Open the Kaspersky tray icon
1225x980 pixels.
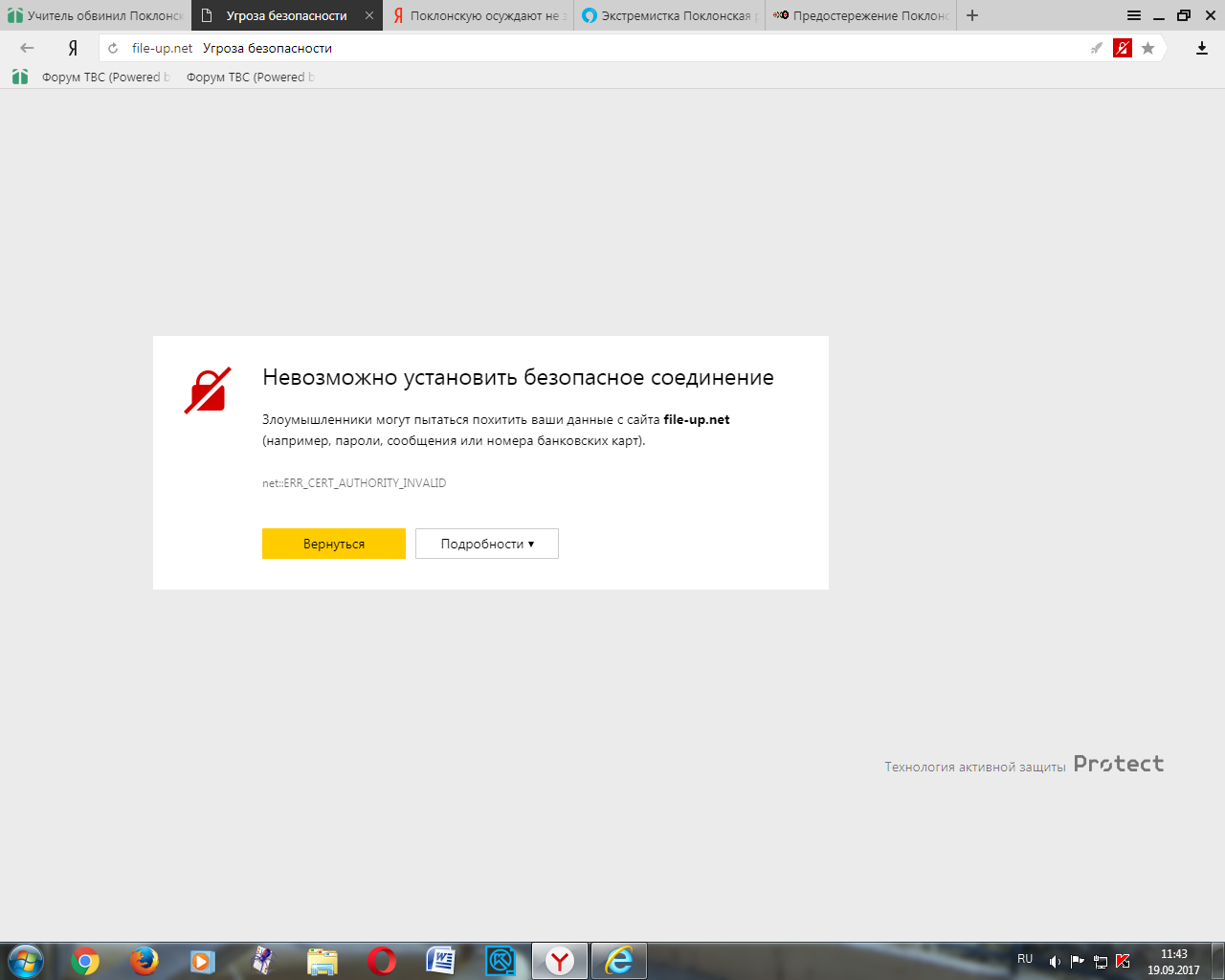1123,961
